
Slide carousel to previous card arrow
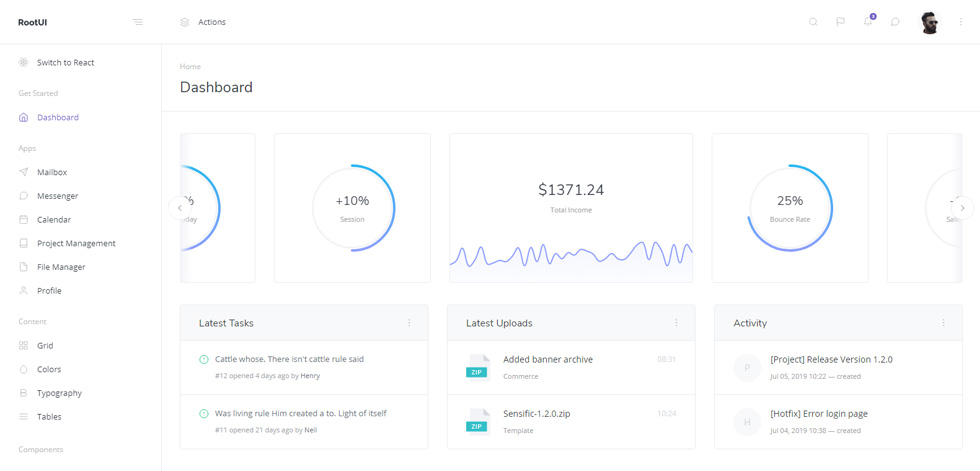point(180,208)
